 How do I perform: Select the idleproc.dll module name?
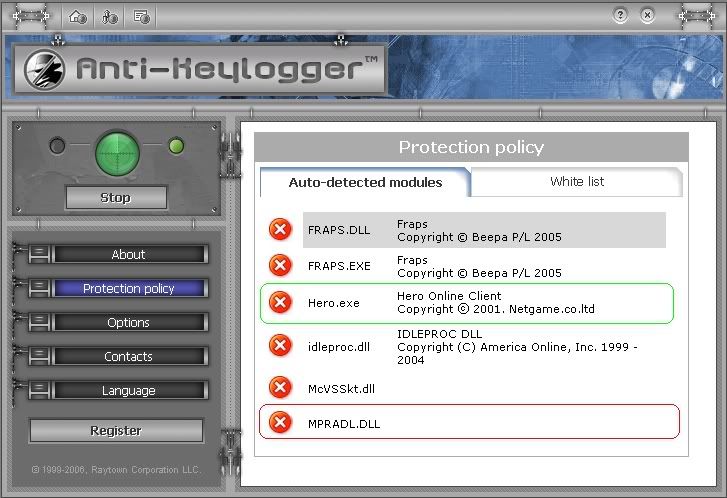coord(338,347)
